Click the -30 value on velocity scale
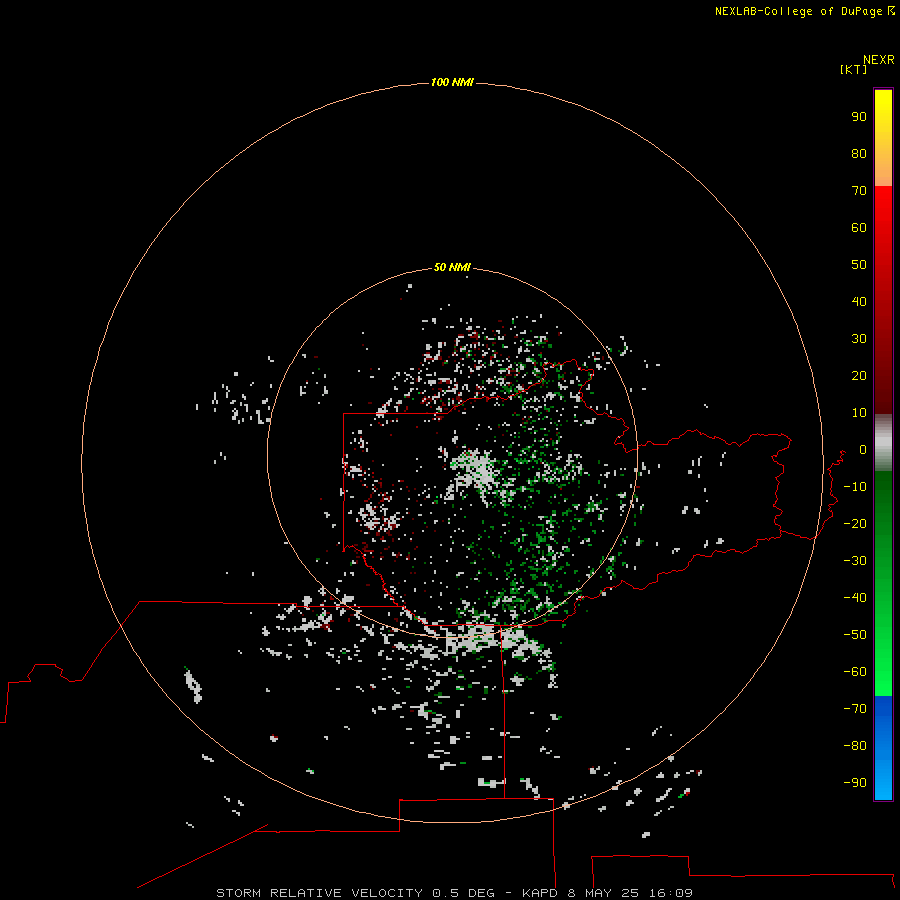This screenshot has height=900, width=900. [855, 561]
